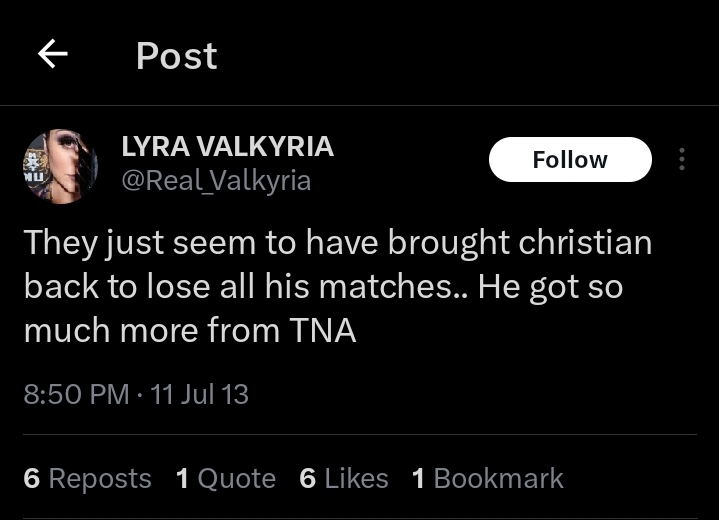Click "He got so" in post body

click(x=550, y=287)
